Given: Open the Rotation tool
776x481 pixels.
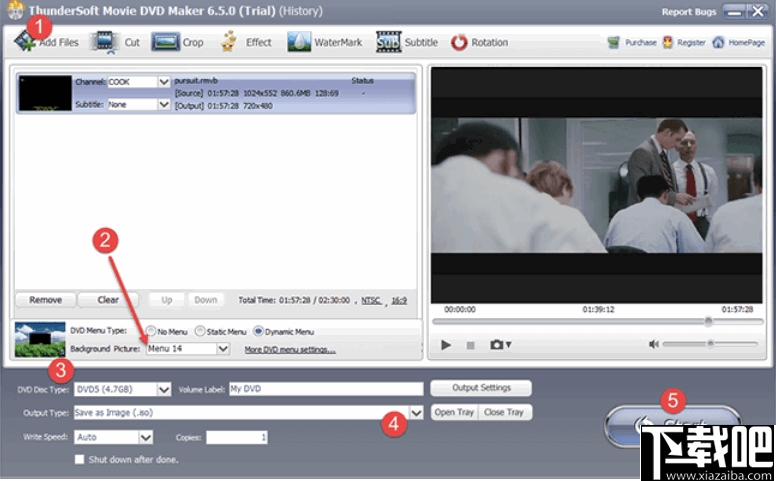Looking at the screenshot, I should [x=479, y=42].
